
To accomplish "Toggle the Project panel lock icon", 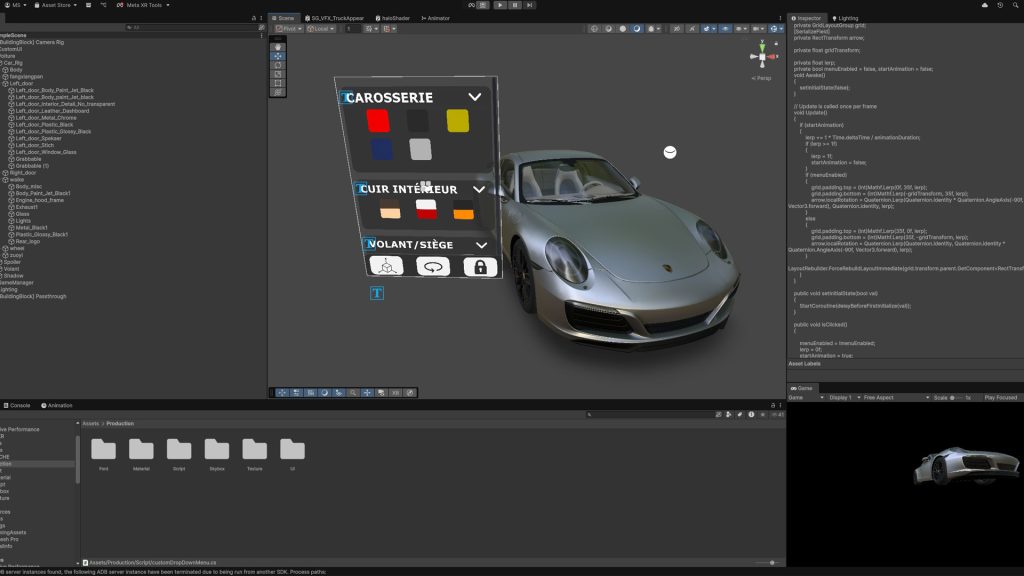I will [773, 406].
